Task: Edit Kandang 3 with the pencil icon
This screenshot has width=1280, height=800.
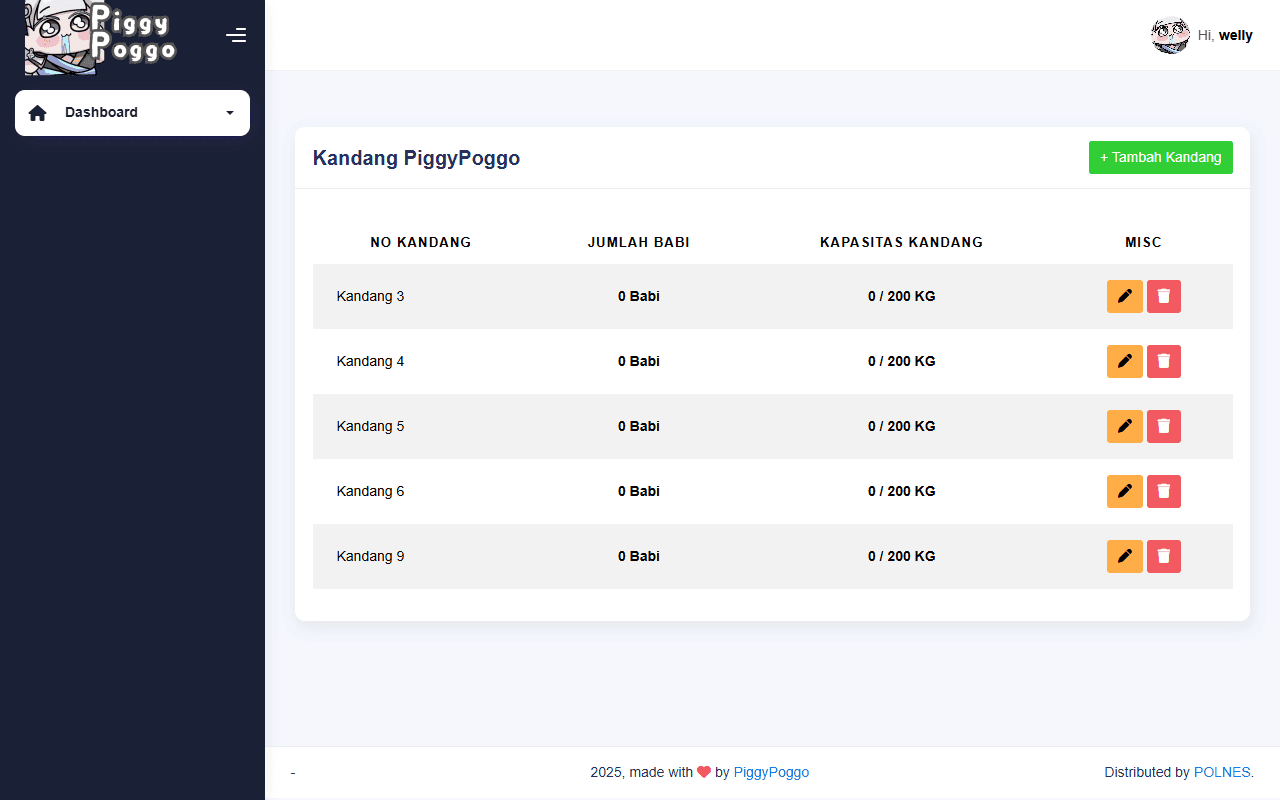Action: [1125, 296]
